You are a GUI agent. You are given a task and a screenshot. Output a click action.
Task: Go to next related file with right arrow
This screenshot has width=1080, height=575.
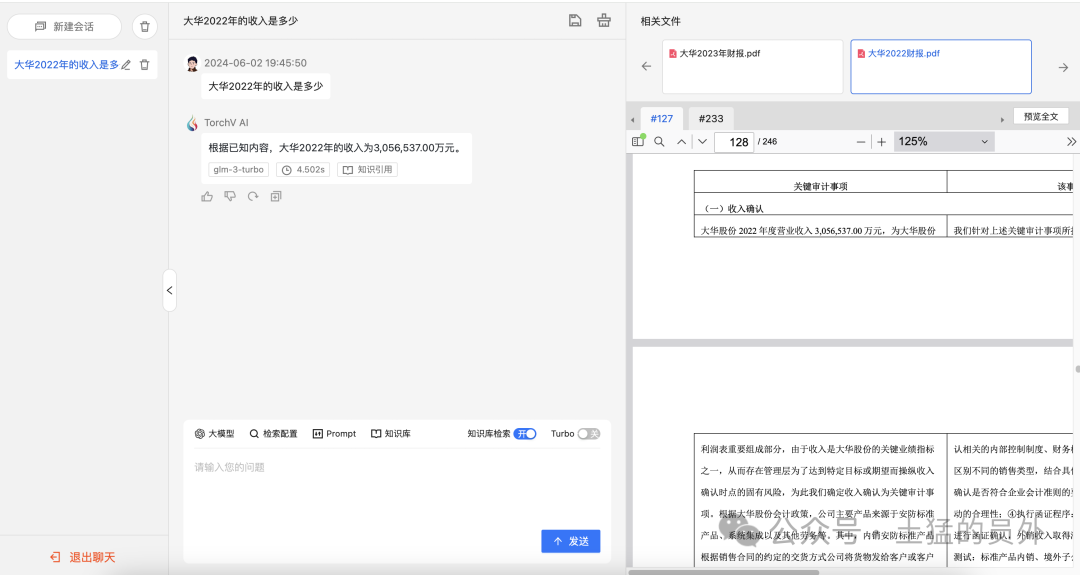coord(1063,67)
